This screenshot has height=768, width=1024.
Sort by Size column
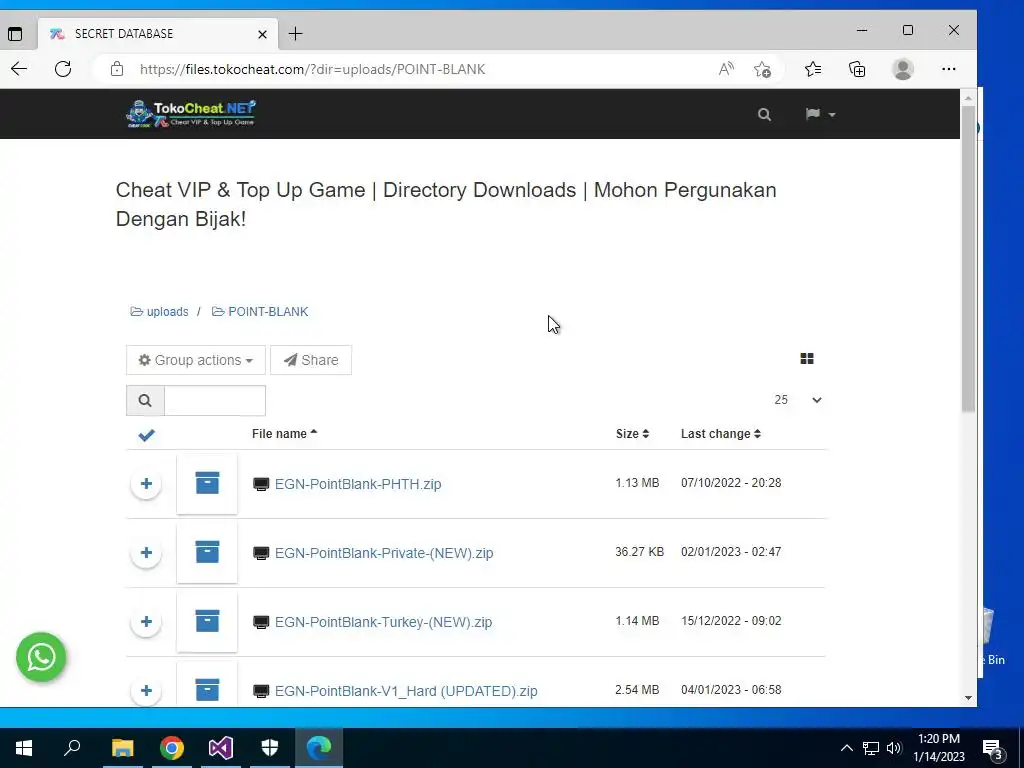coord(632,434)
